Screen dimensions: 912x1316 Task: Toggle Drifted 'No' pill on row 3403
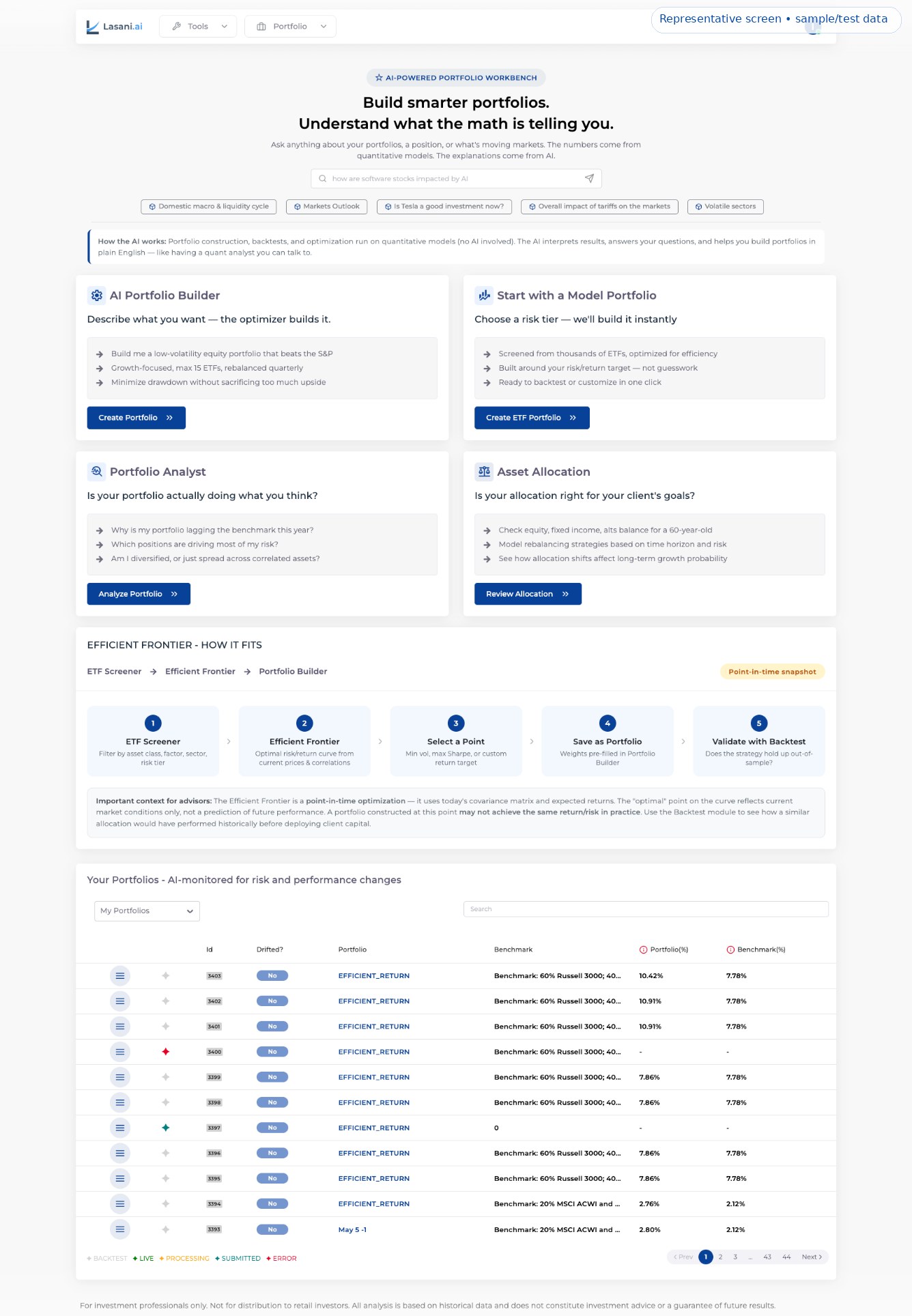[272, 976]
